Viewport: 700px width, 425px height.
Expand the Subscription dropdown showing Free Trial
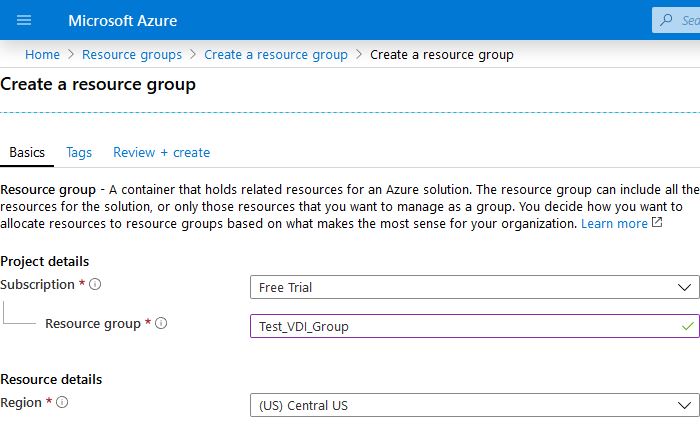point(474,287)
